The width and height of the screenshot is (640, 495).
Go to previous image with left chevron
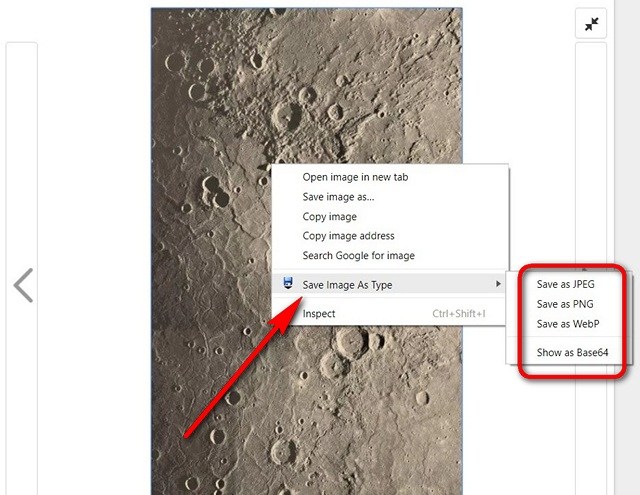click(x=23, y=285)
